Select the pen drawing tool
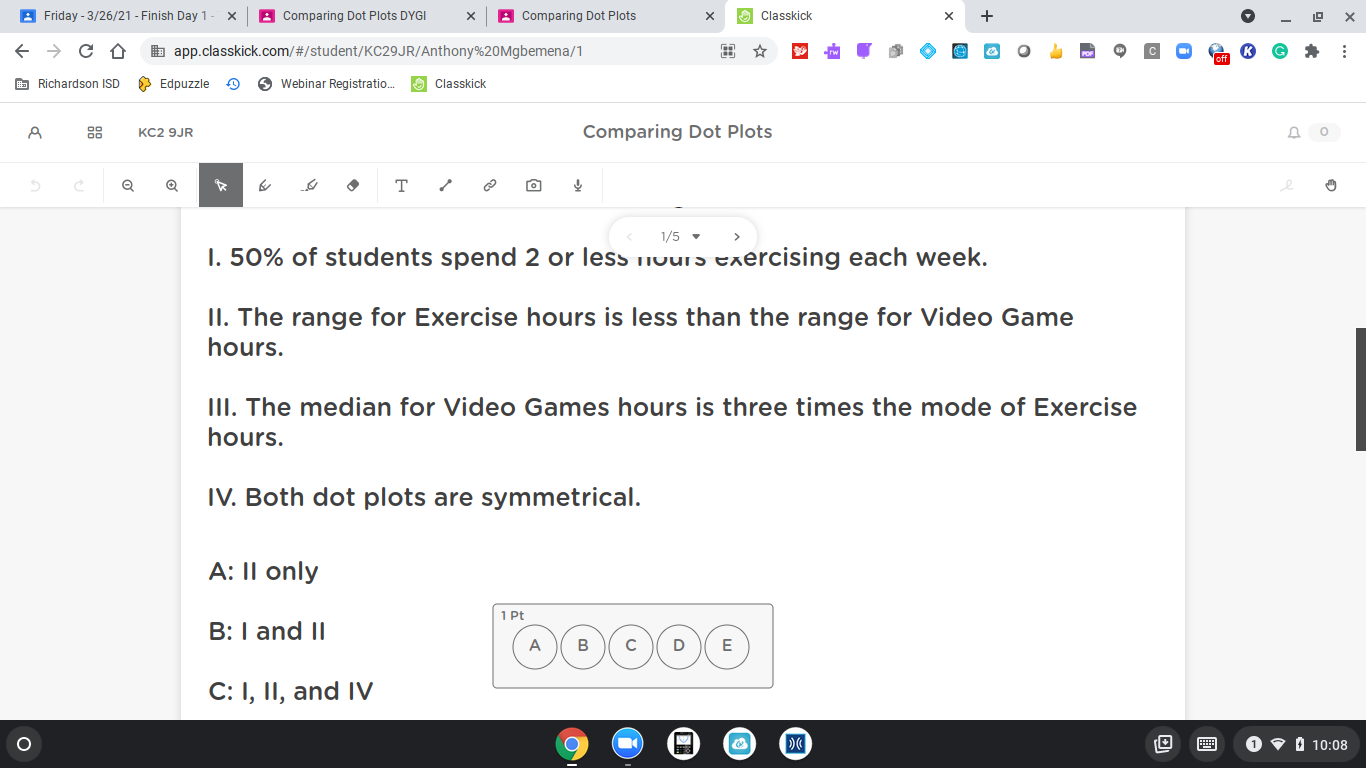The height and width of the screenshot is (768, 1366). [x=265, y=185]
